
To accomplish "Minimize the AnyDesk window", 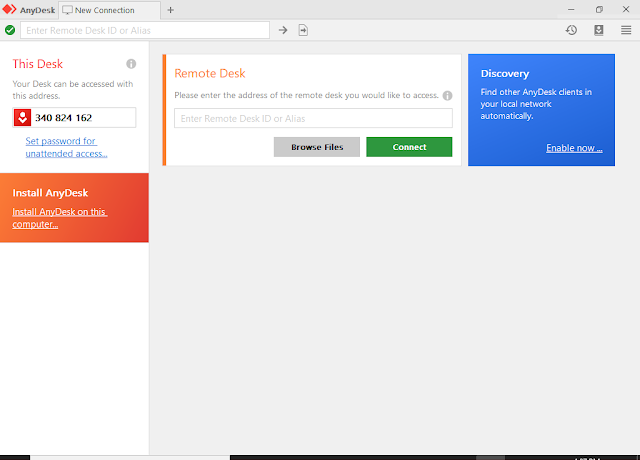I will (571, 9).
